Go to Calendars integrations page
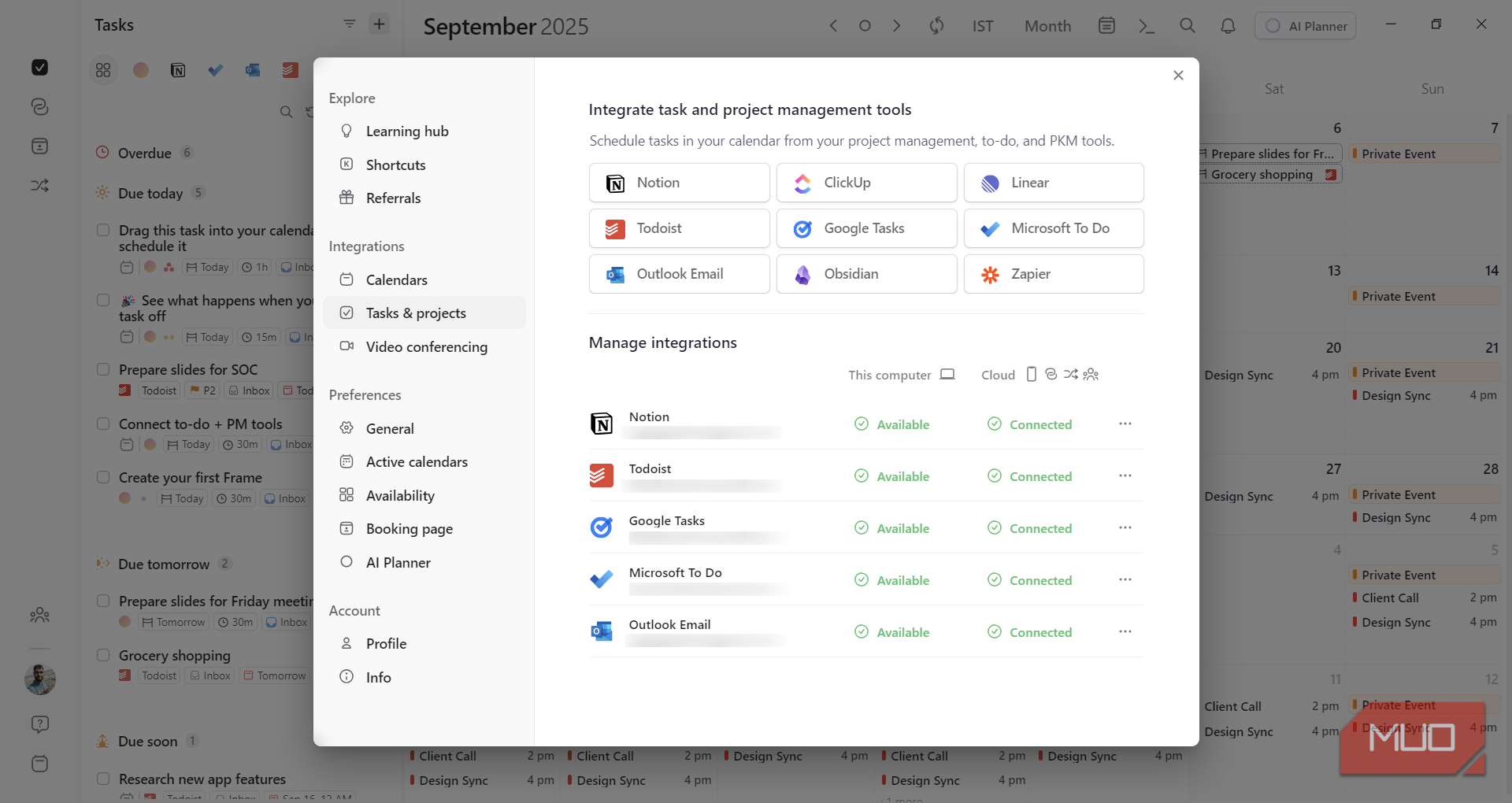This screenshot has height=803, width=1512. tap(424, 280)
